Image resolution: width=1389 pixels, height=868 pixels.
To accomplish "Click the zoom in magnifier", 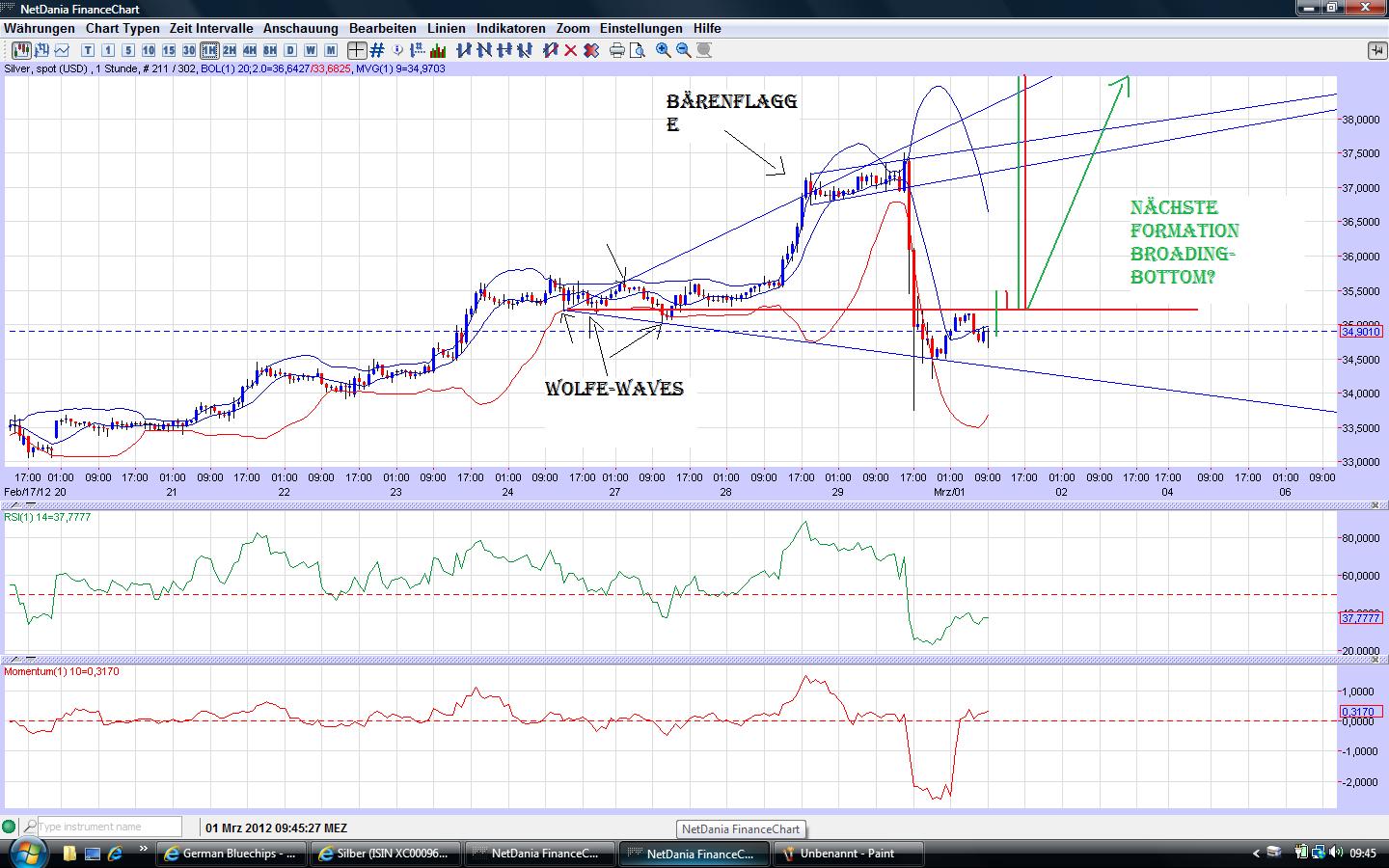I will tap(664, 50).
